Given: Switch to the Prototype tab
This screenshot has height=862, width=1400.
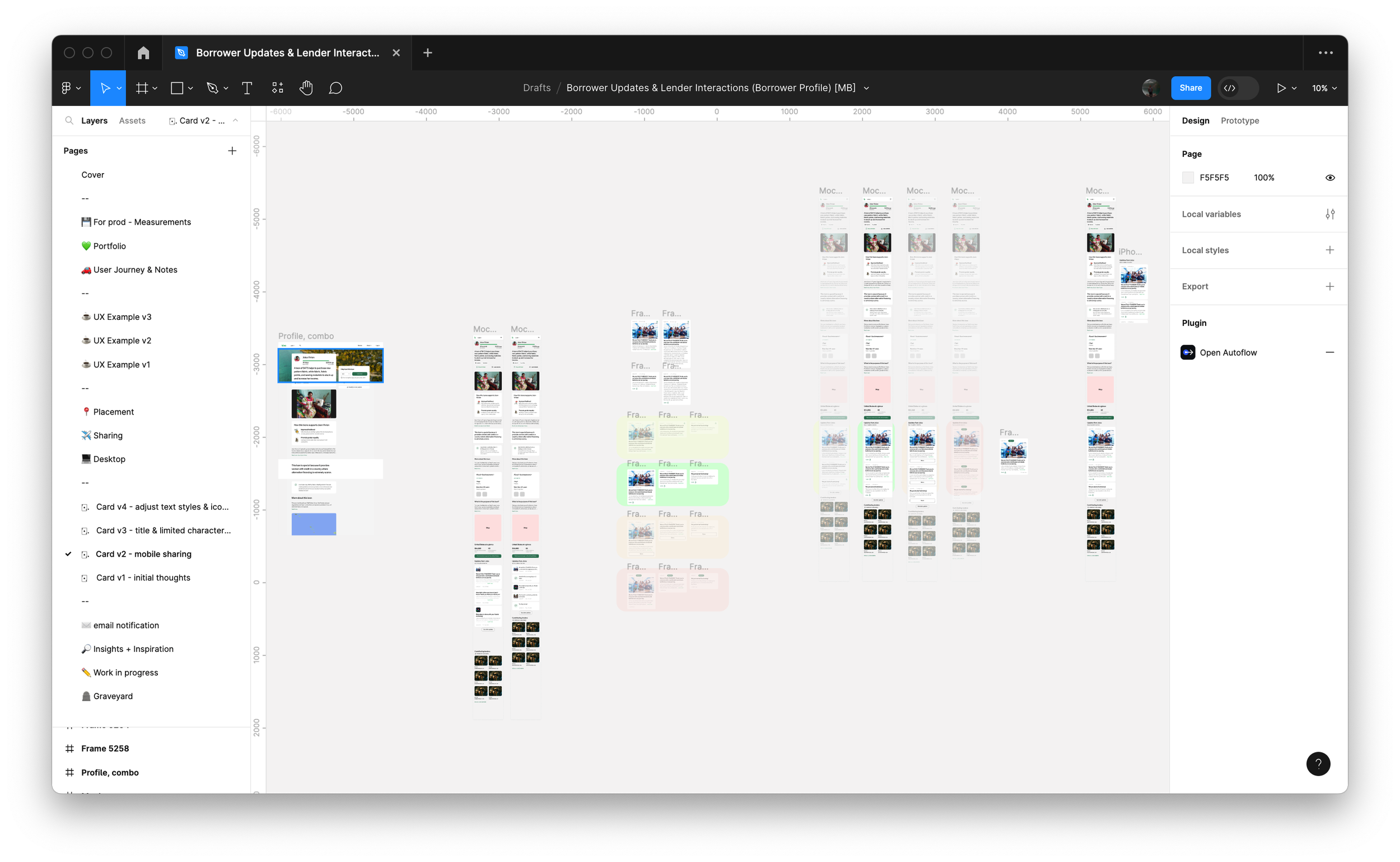Looking at the screenshot, I should point(1239,120).
